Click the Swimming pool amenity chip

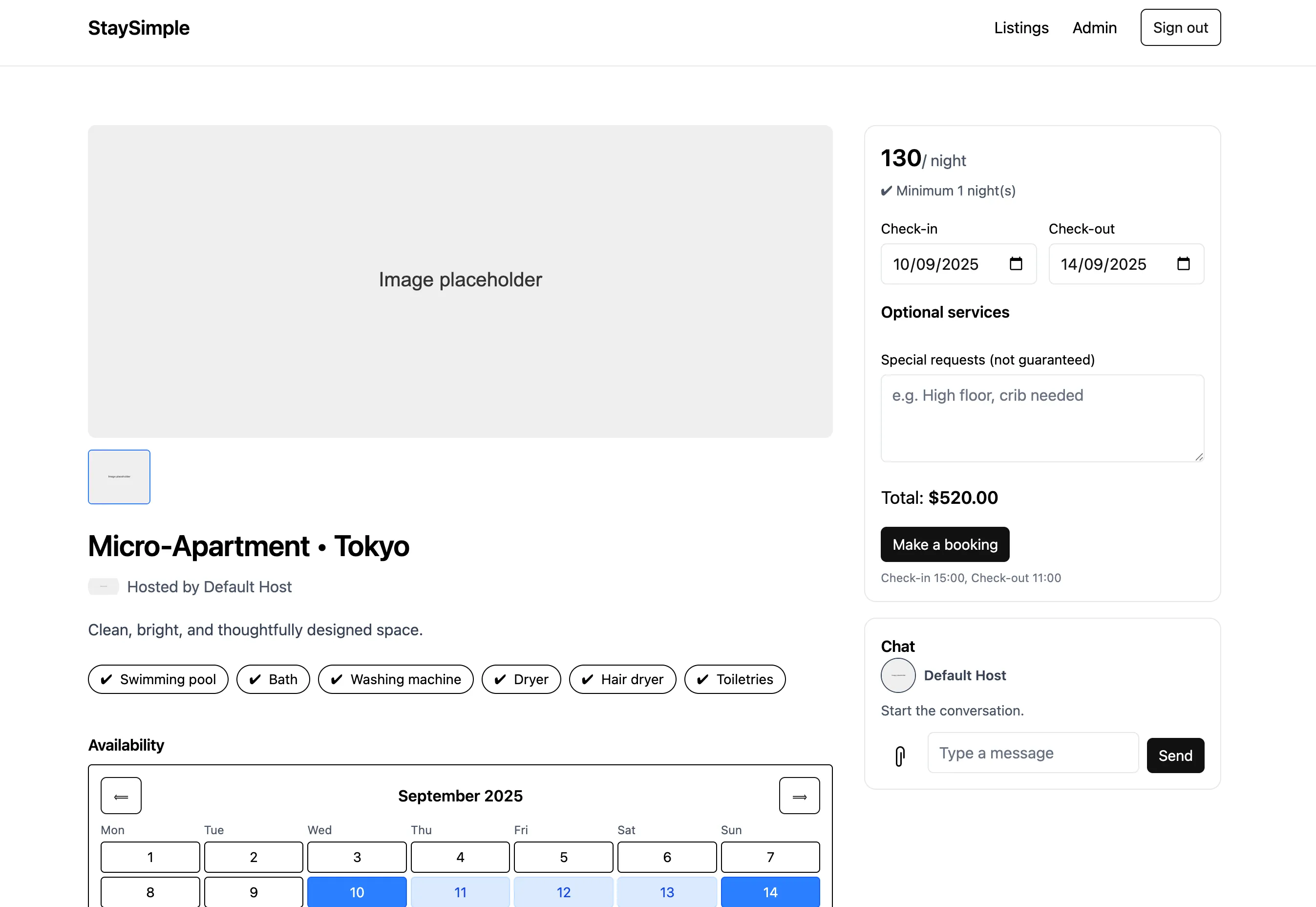click(x=158, y=679)
